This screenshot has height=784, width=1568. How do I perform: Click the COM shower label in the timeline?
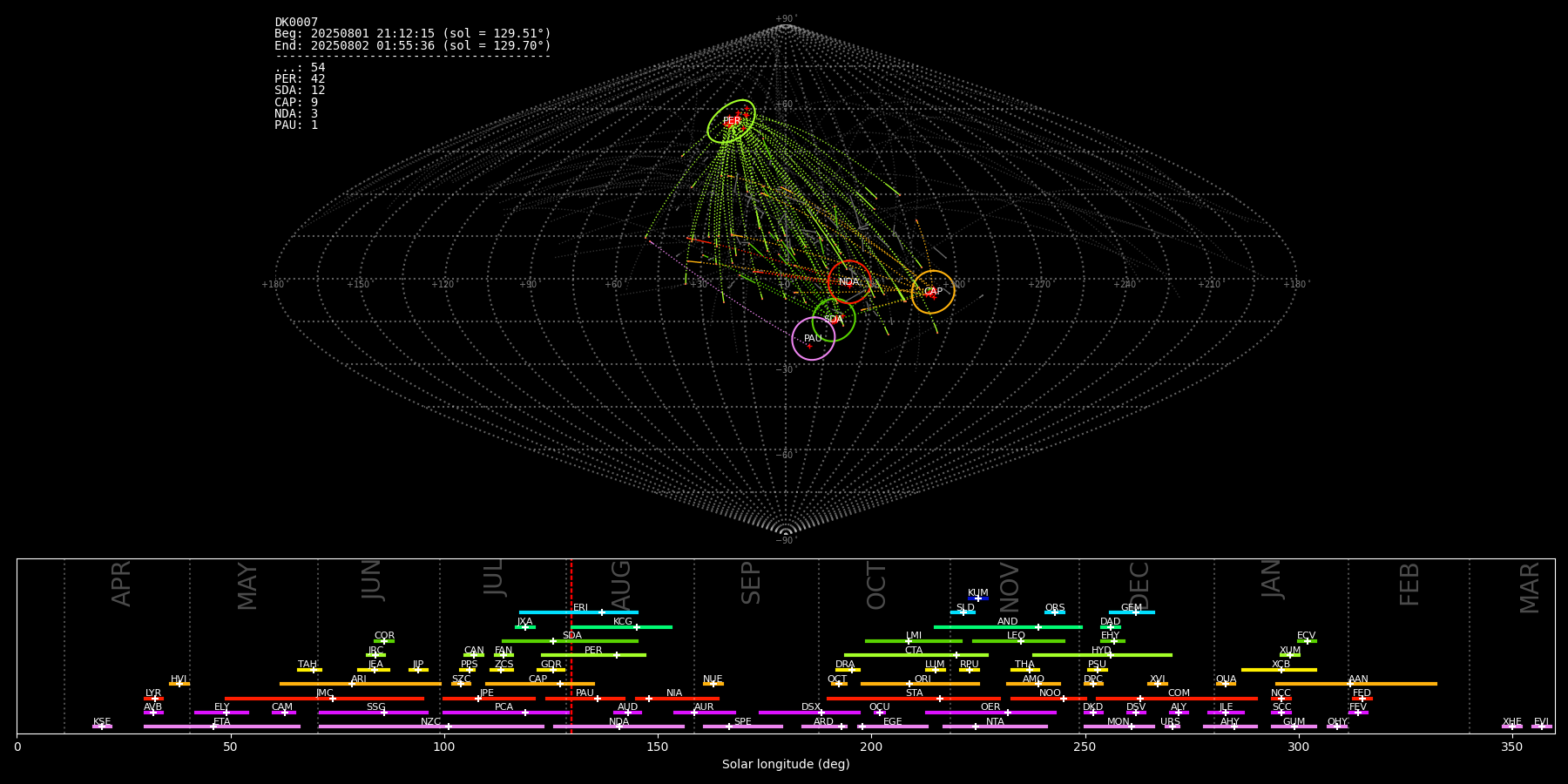(x=1179, y=693)
